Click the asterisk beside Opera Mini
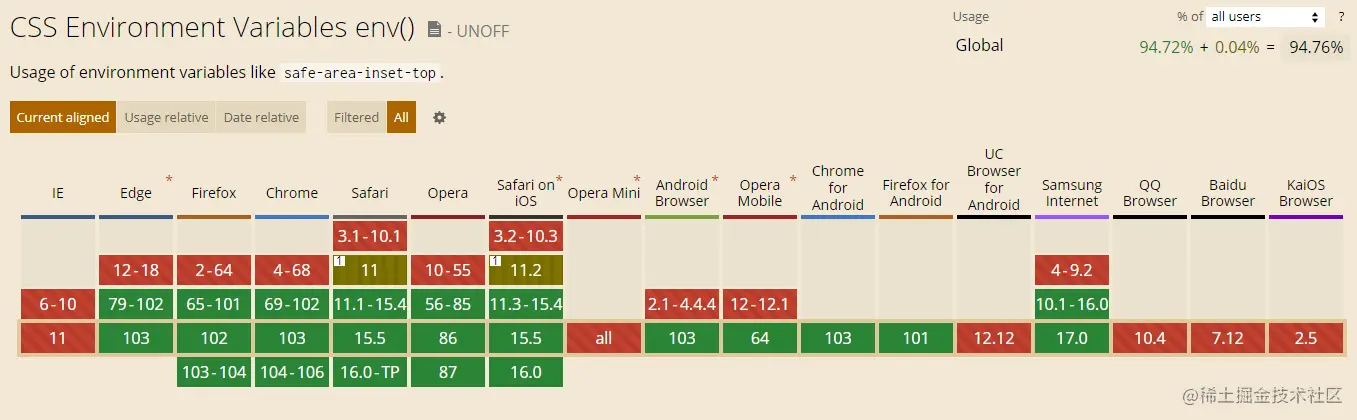Screen dimensions: 1357x420 click(x=637, y=180)
